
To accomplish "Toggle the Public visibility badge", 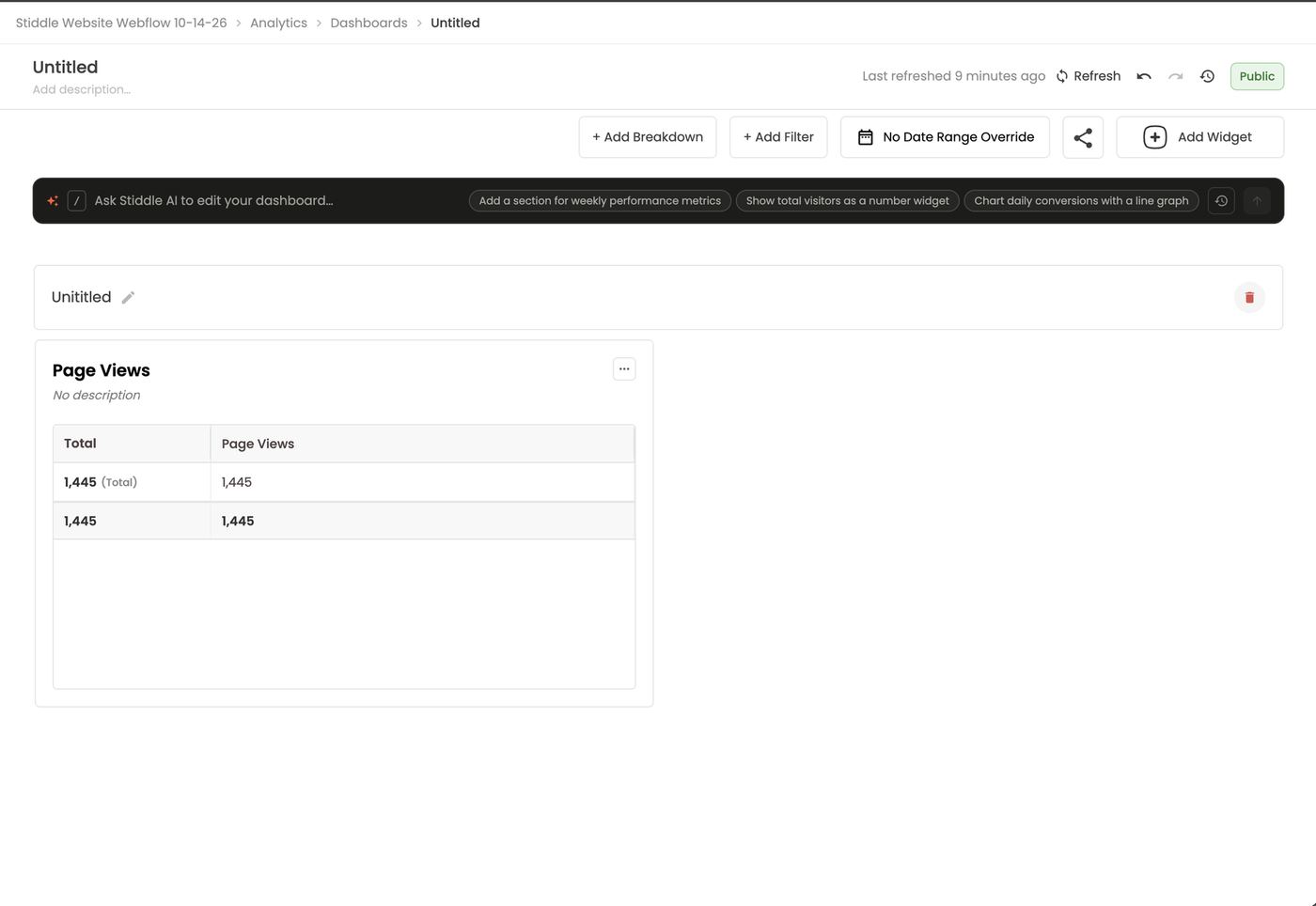I will [1257, 76].
